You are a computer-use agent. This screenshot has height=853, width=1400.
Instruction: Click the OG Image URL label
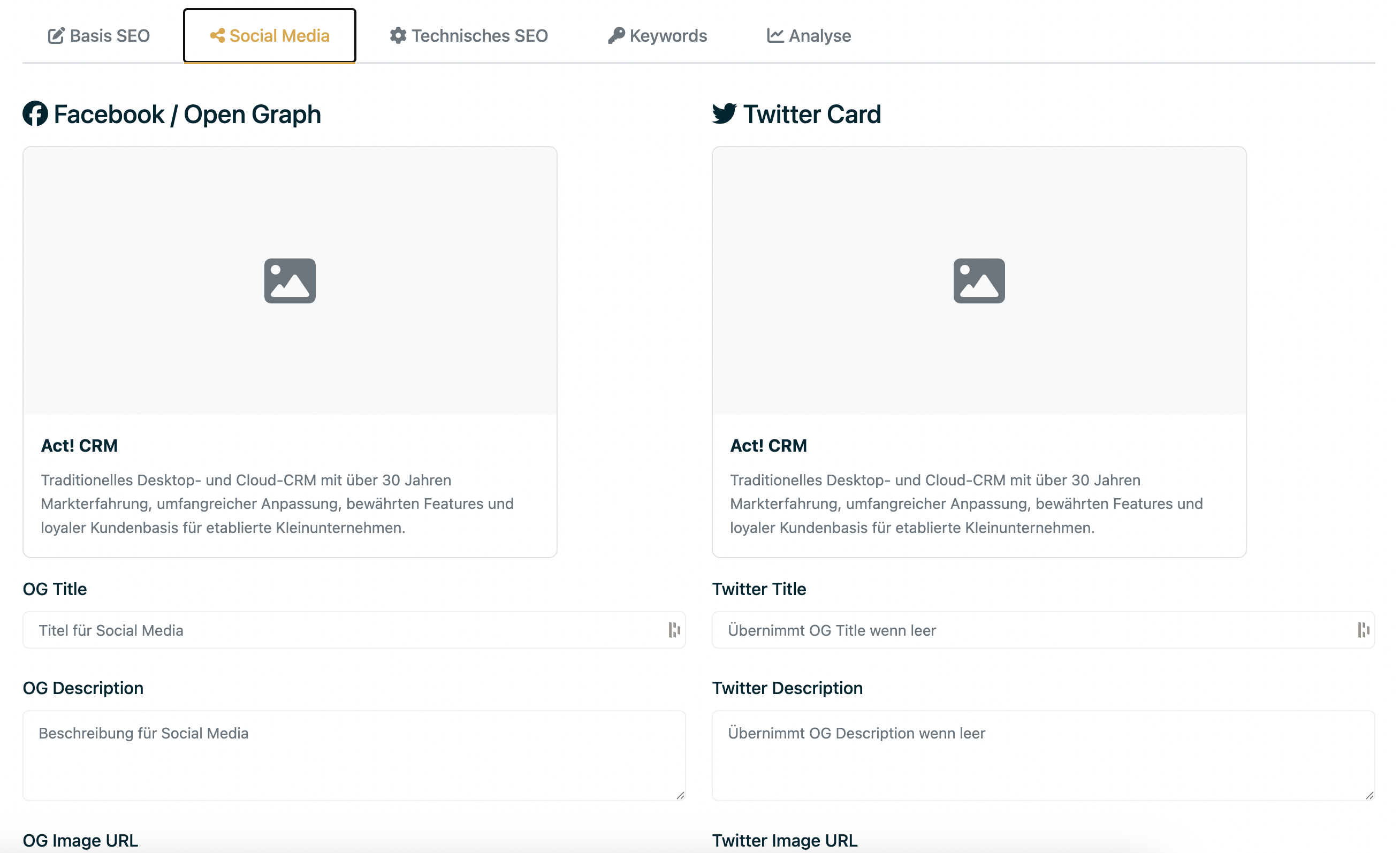pyautogui.click(x=80, y=840)
